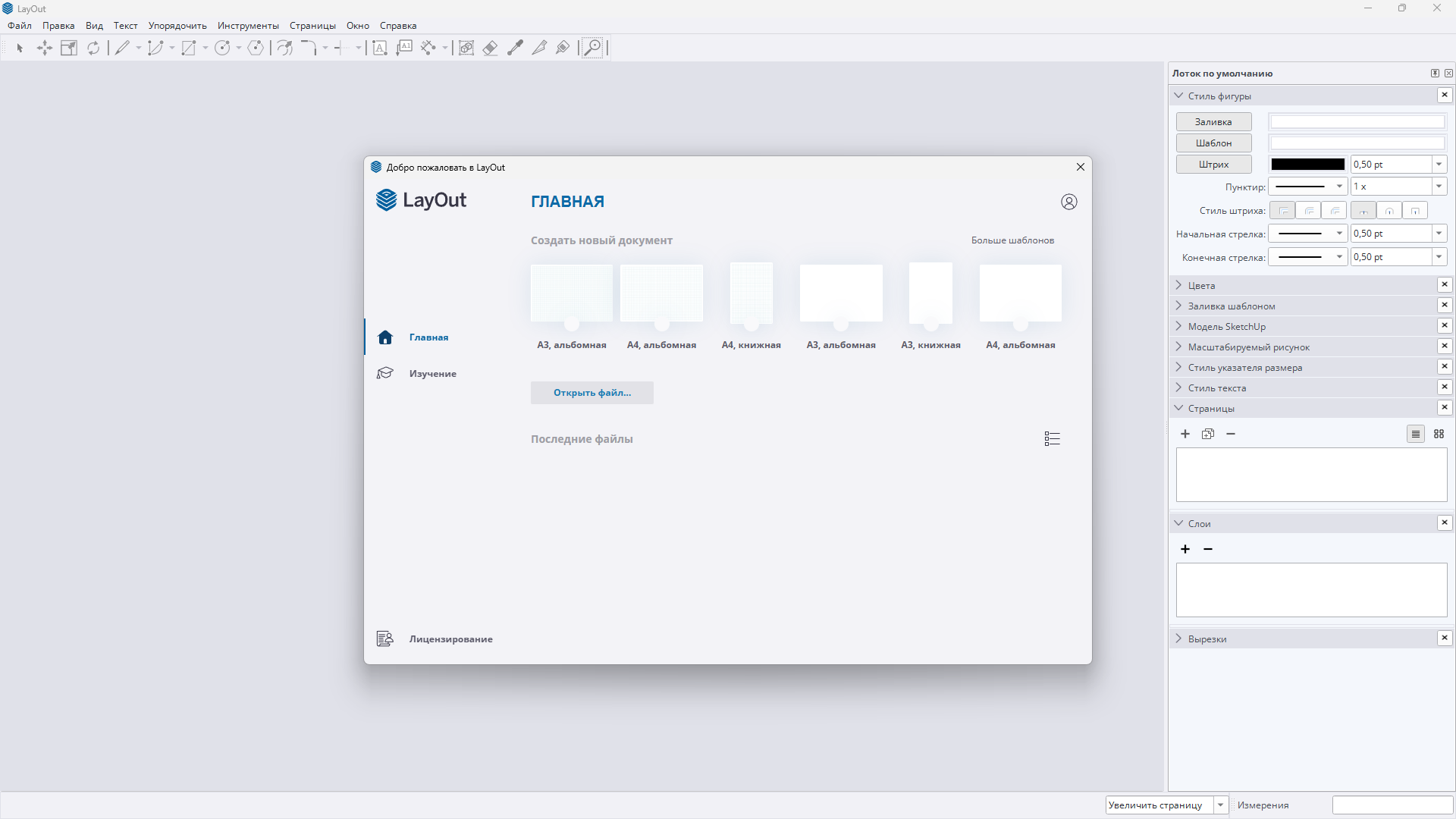Viewport: 1456px width, 819px height.
Task: Toggle the Заливка fill button
Action: pos(1213,121)
